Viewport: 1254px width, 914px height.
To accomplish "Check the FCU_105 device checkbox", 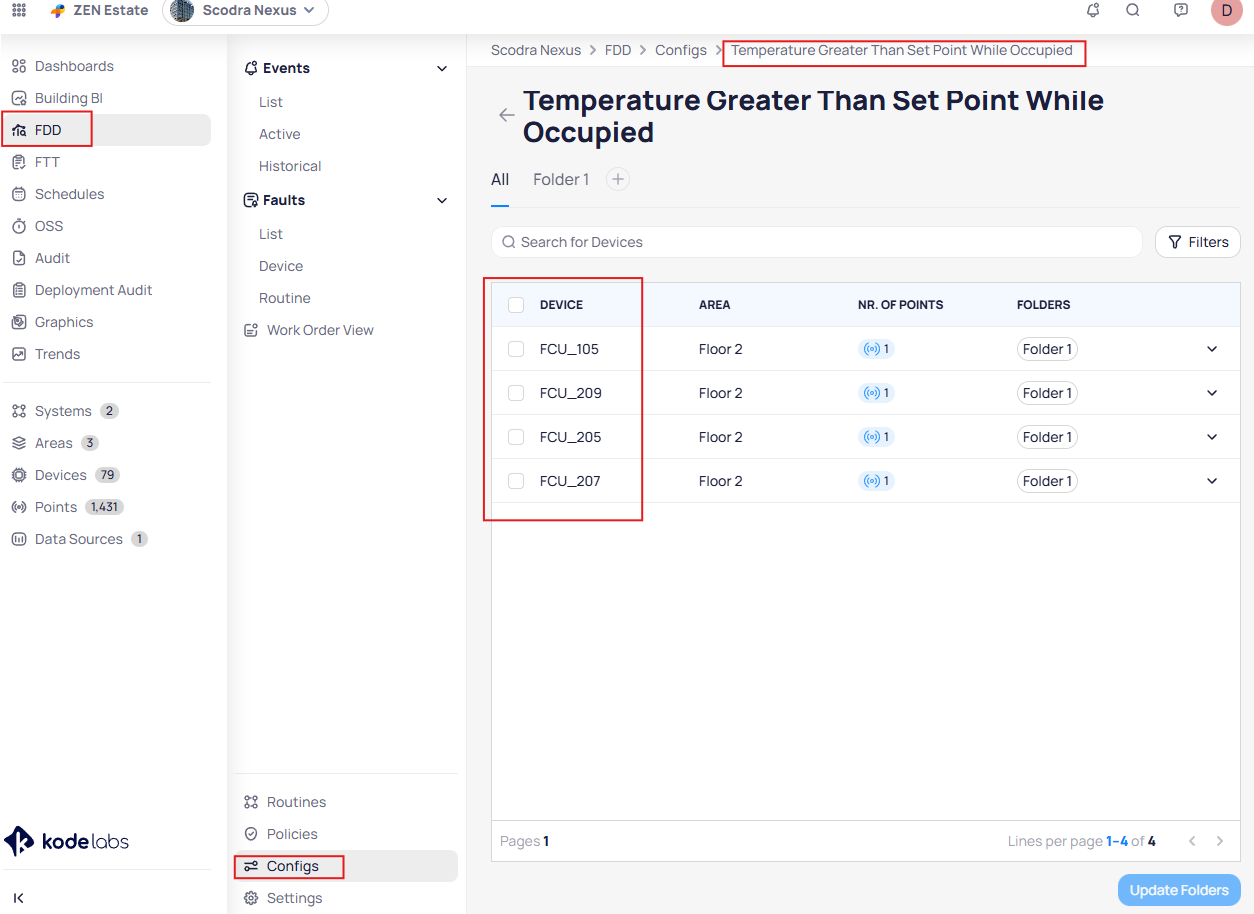I will pos(516,349).
